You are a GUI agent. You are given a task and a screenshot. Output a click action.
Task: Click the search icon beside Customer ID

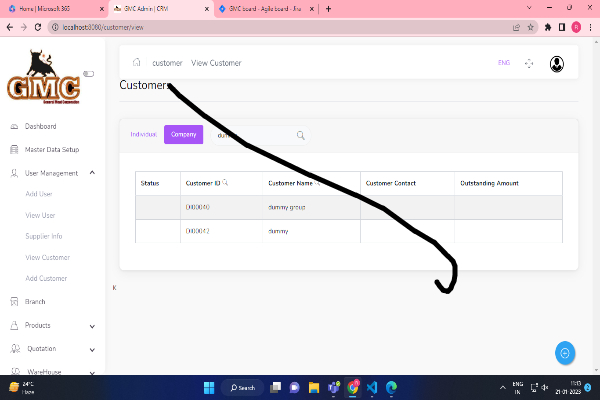click(x=225, y=183)
